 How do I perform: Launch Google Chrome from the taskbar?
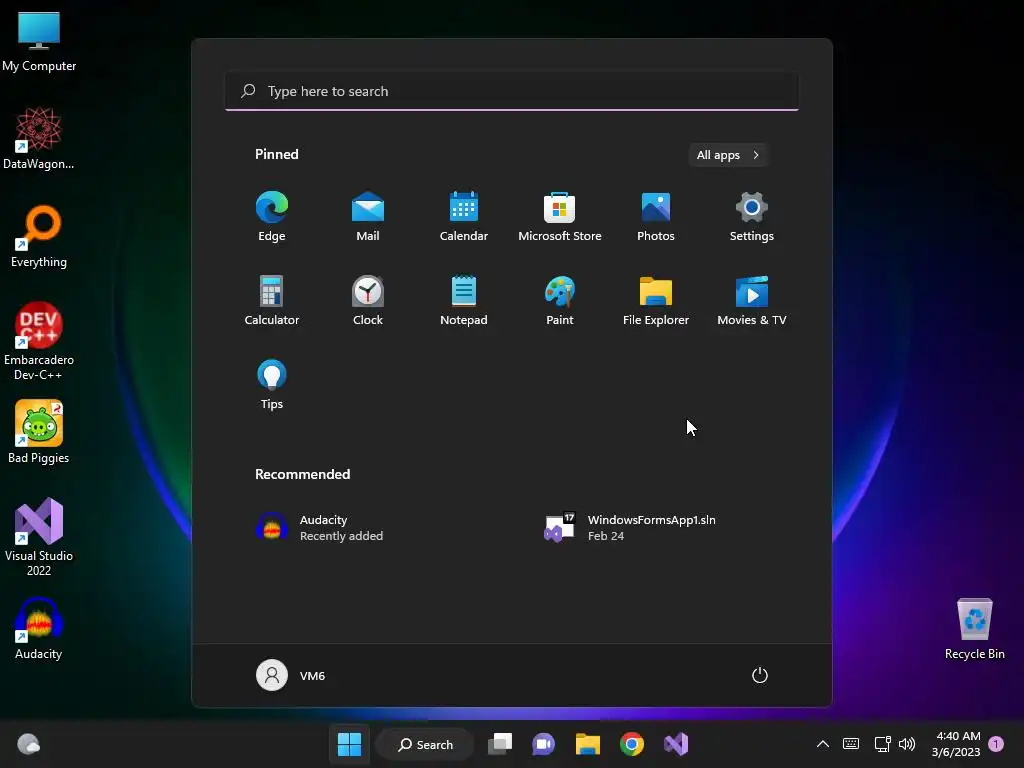632,744
